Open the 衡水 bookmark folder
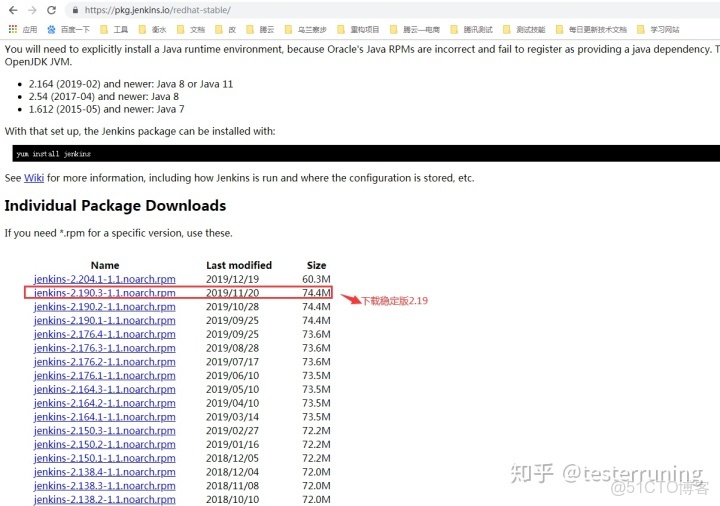The image size is (720, 506). [152, 29]
